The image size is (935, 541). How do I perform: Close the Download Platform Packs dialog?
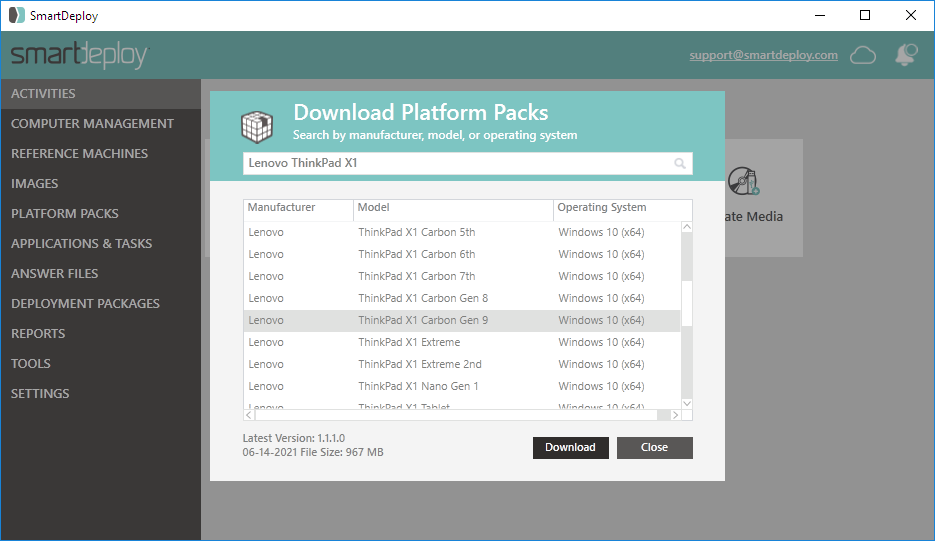[655, 447]
